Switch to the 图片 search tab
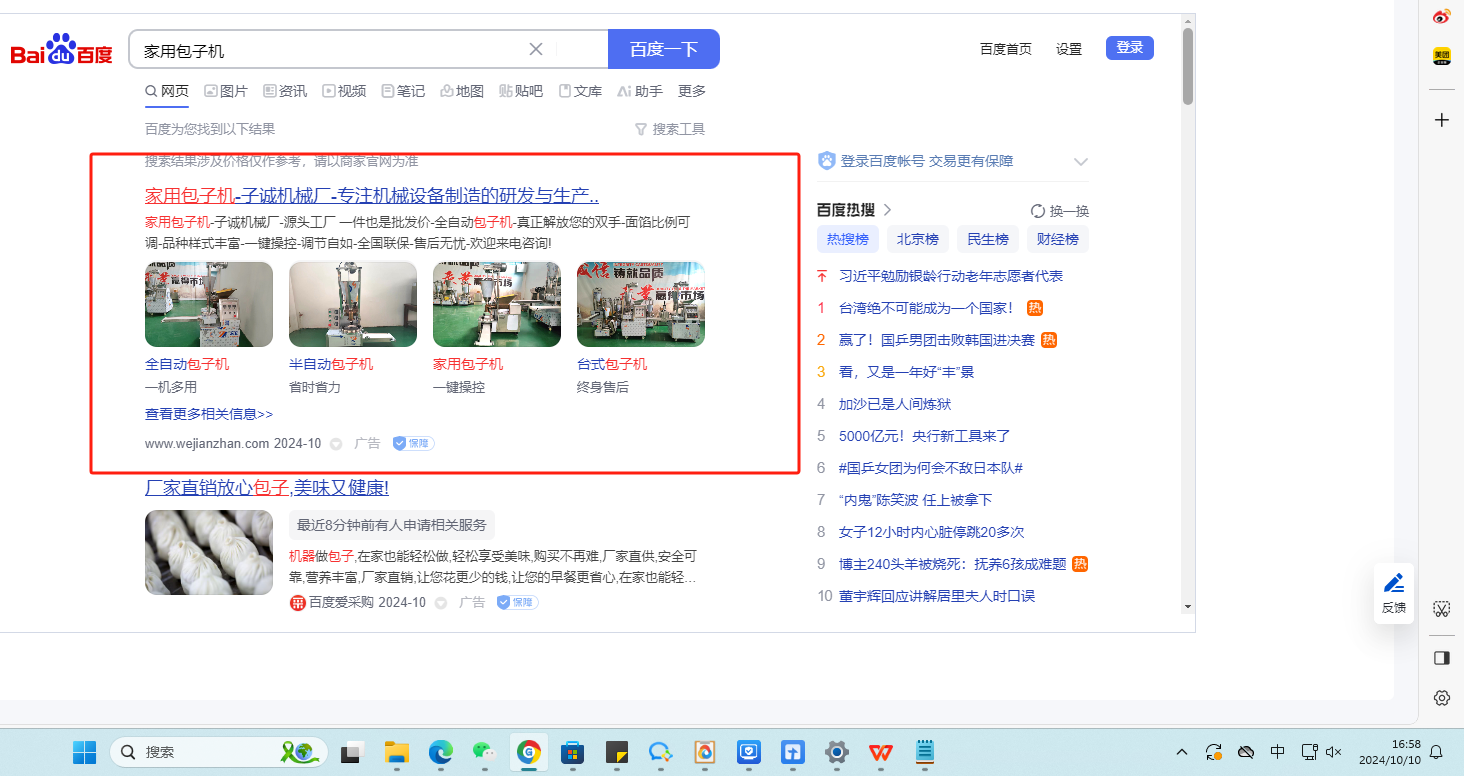This screenshot has height=776, width=1464. [x=226, y=91]
